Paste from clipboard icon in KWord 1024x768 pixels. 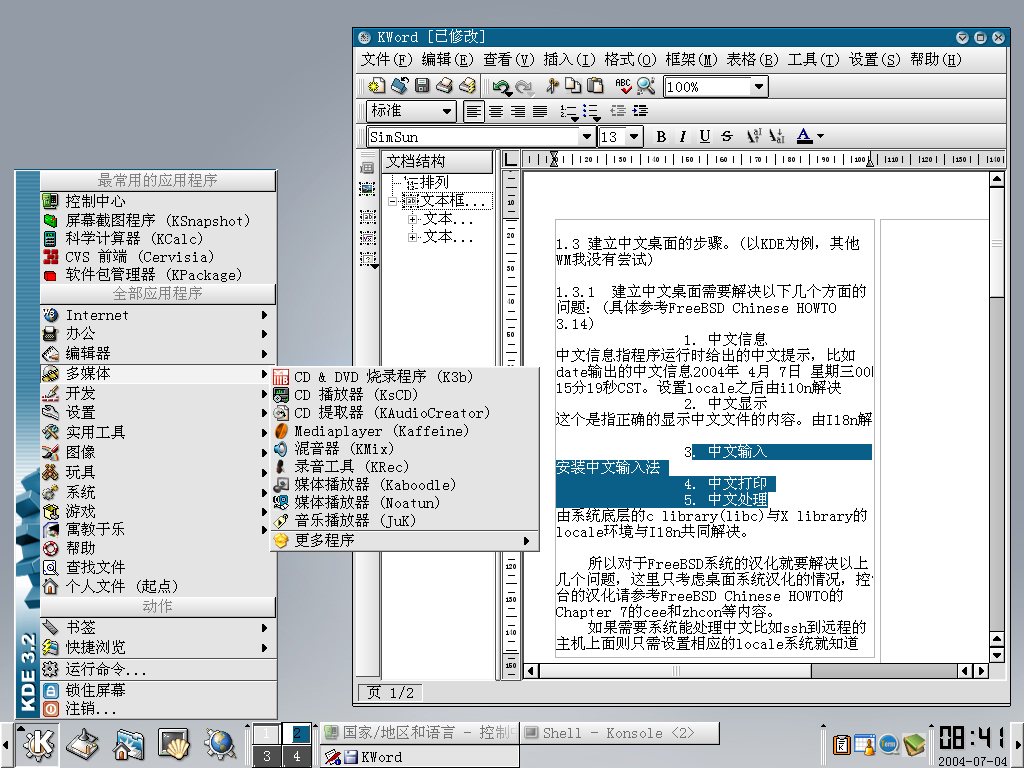595,86
